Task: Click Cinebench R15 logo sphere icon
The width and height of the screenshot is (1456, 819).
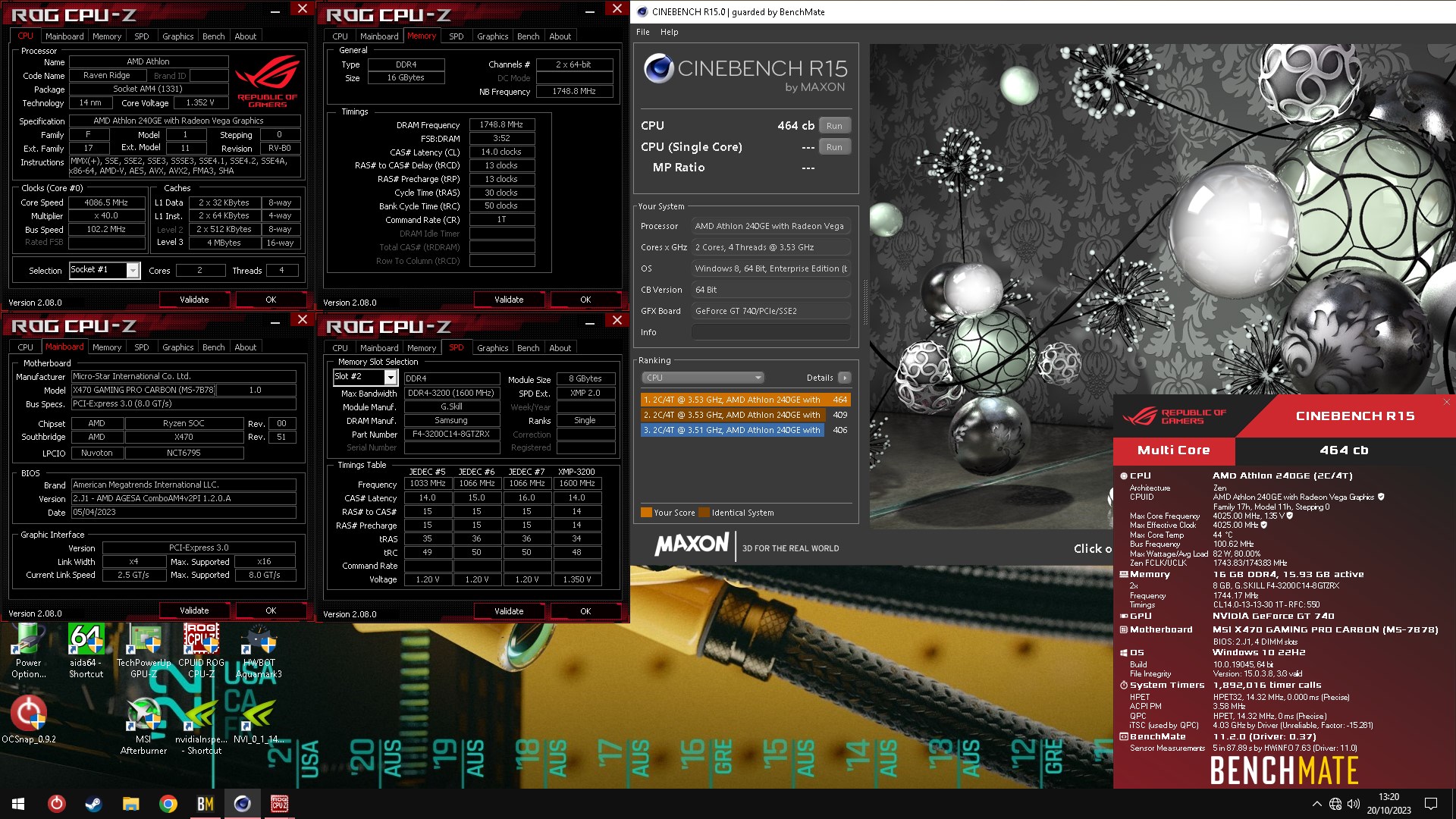Action: pyautogui.click(x=658, y=69)
